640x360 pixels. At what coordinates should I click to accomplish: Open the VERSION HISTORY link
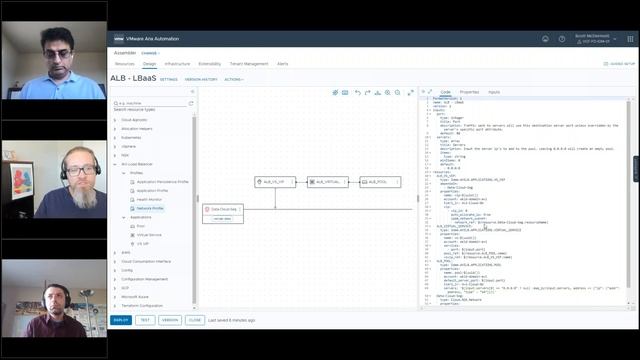[x=201, y=80]
